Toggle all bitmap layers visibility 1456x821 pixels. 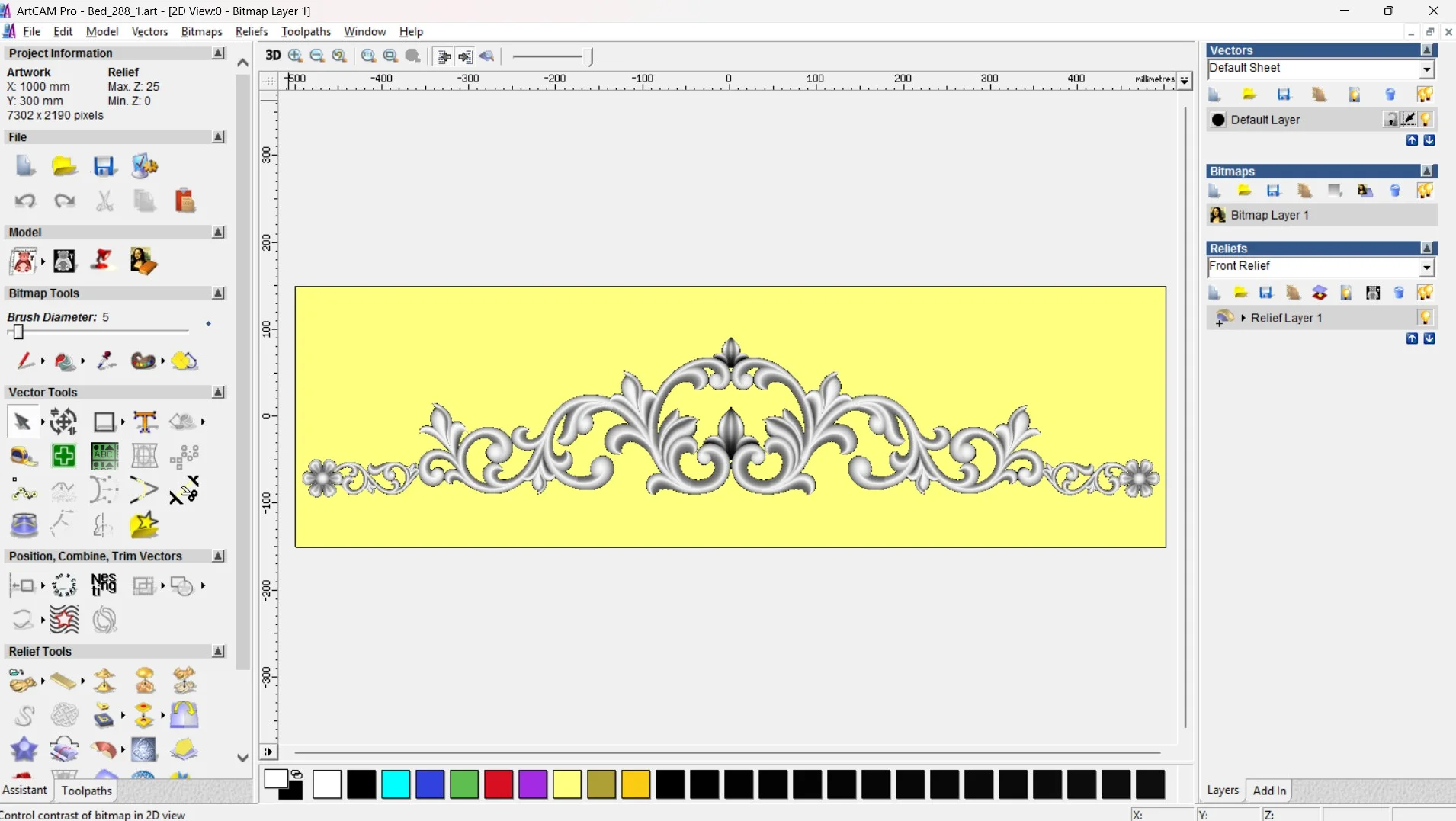pyautogui.click(x=1424, y=191)
